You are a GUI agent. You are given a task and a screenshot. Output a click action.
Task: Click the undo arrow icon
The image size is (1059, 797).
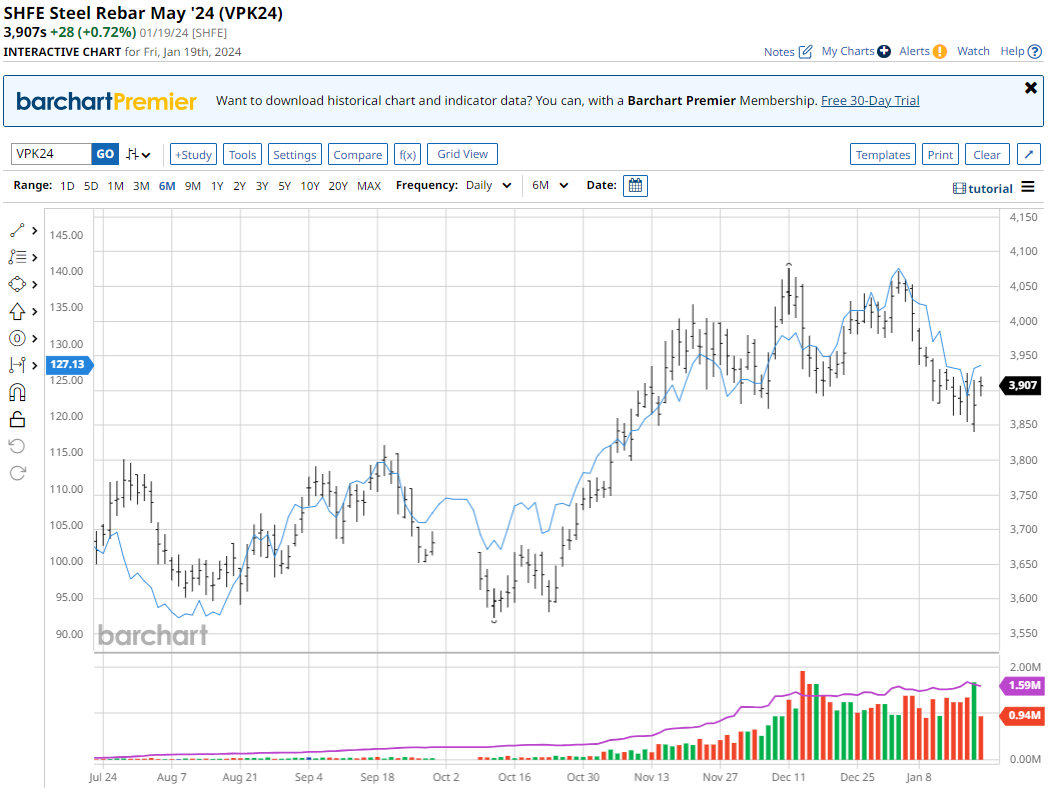pos(17,446)
